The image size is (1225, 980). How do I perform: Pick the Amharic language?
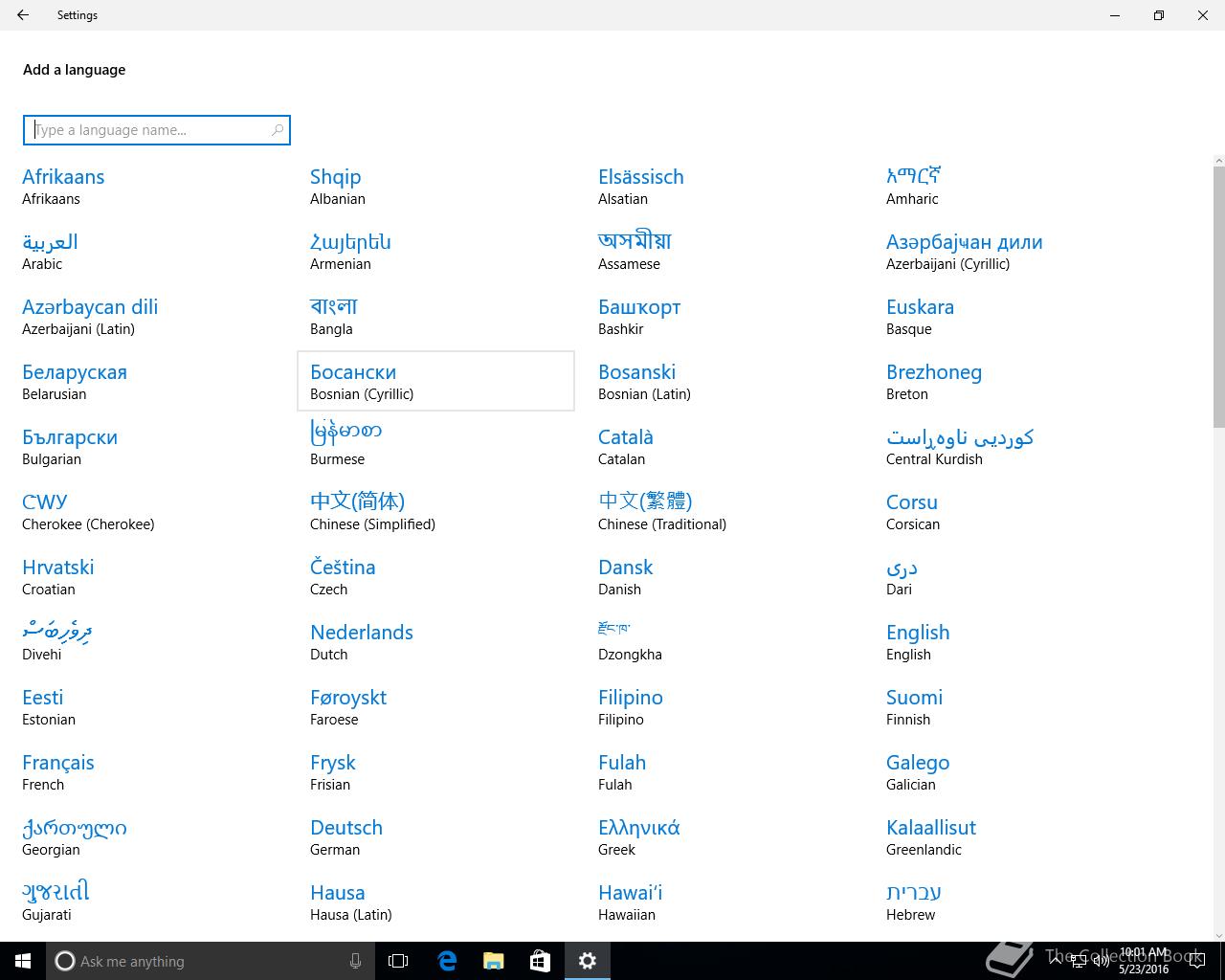pyautogui.click(x=1012, y=186)
